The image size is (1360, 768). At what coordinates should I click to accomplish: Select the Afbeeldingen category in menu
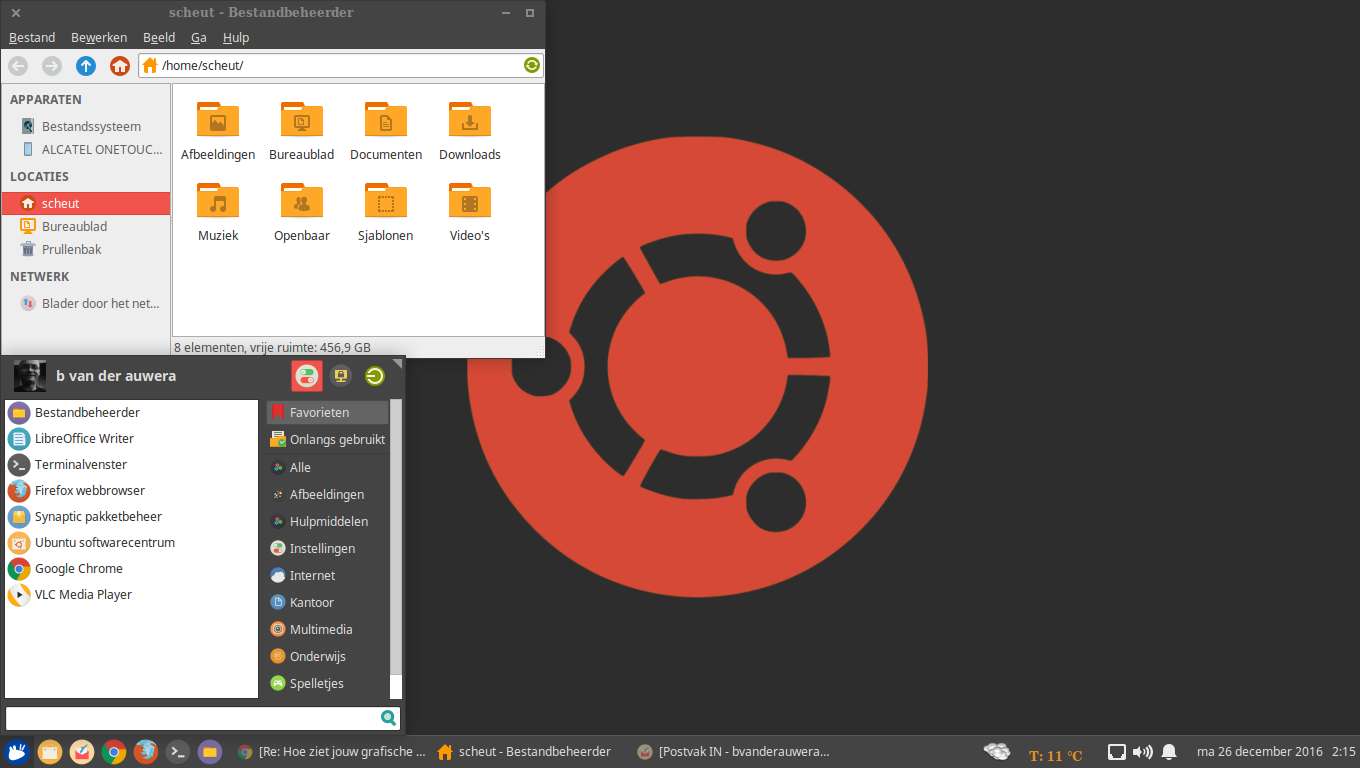coord(328,494)
